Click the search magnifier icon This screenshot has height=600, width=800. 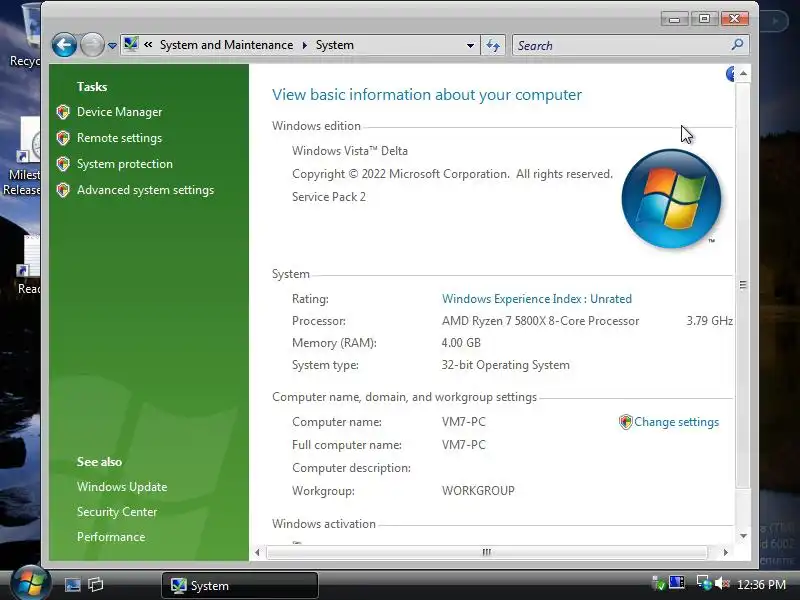click(x=737, y=45)
